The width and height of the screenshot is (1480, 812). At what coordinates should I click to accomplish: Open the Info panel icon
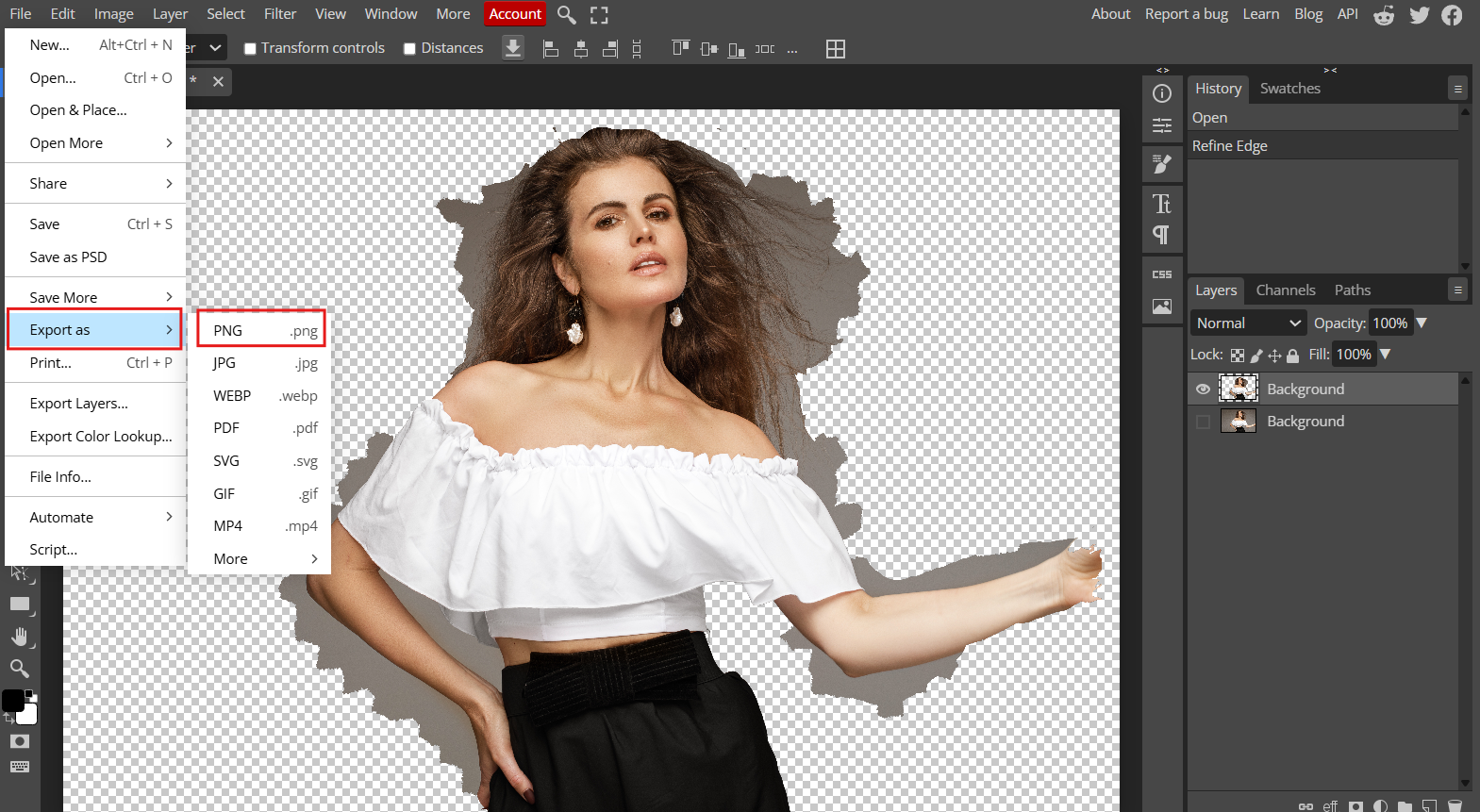coord(1162,93)
